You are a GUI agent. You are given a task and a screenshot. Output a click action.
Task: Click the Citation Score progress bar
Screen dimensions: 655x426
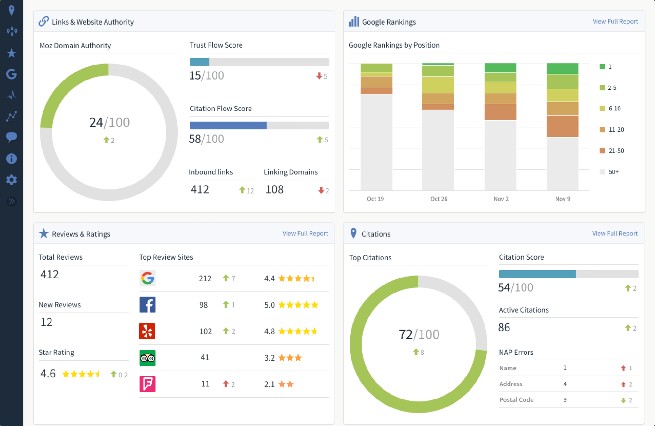pyautogui.click(x=569, y=274)
